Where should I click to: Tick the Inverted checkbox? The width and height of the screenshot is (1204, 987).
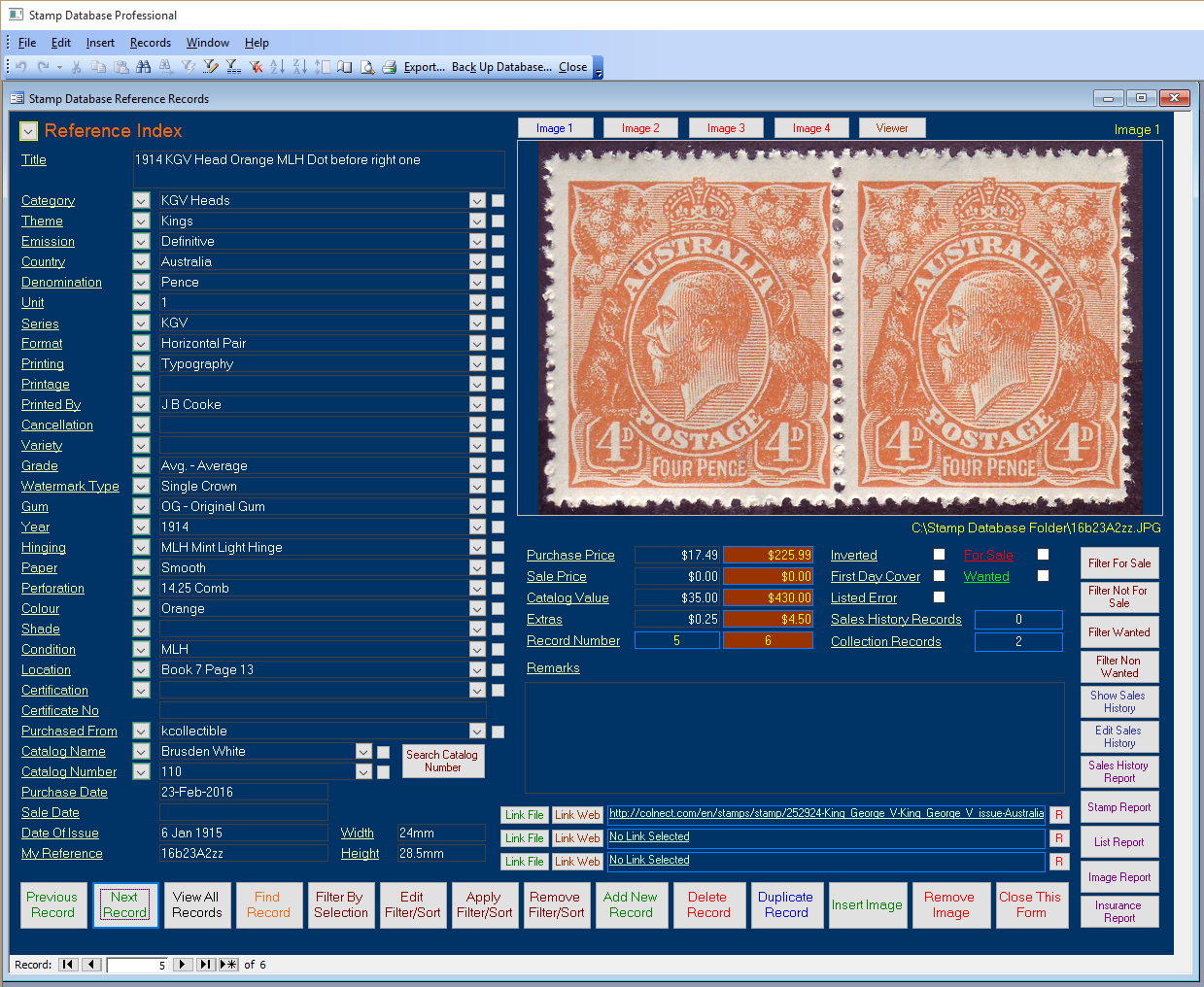tap(939, 555)
